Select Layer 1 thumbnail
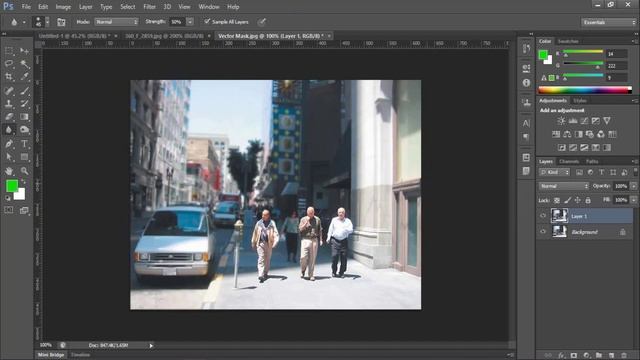 pos(559,216)
